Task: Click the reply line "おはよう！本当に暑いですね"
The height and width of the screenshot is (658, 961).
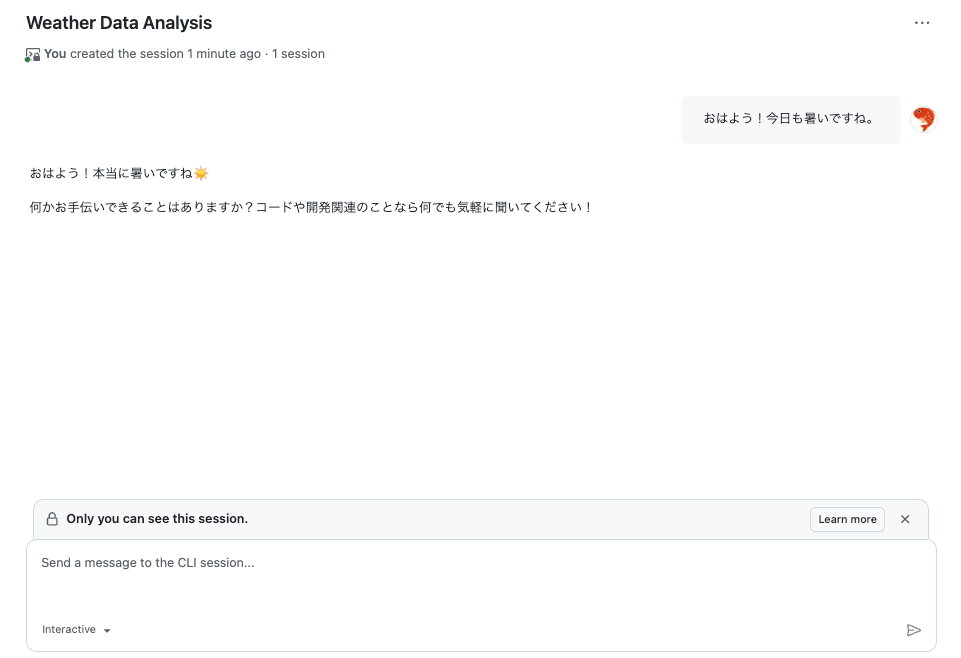Action: click(111, 174)
